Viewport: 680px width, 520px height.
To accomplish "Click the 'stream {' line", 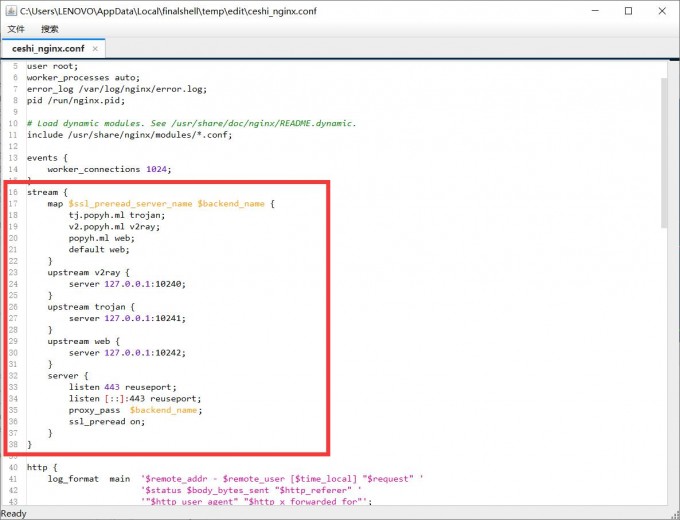I will click(x=47, y=192).
